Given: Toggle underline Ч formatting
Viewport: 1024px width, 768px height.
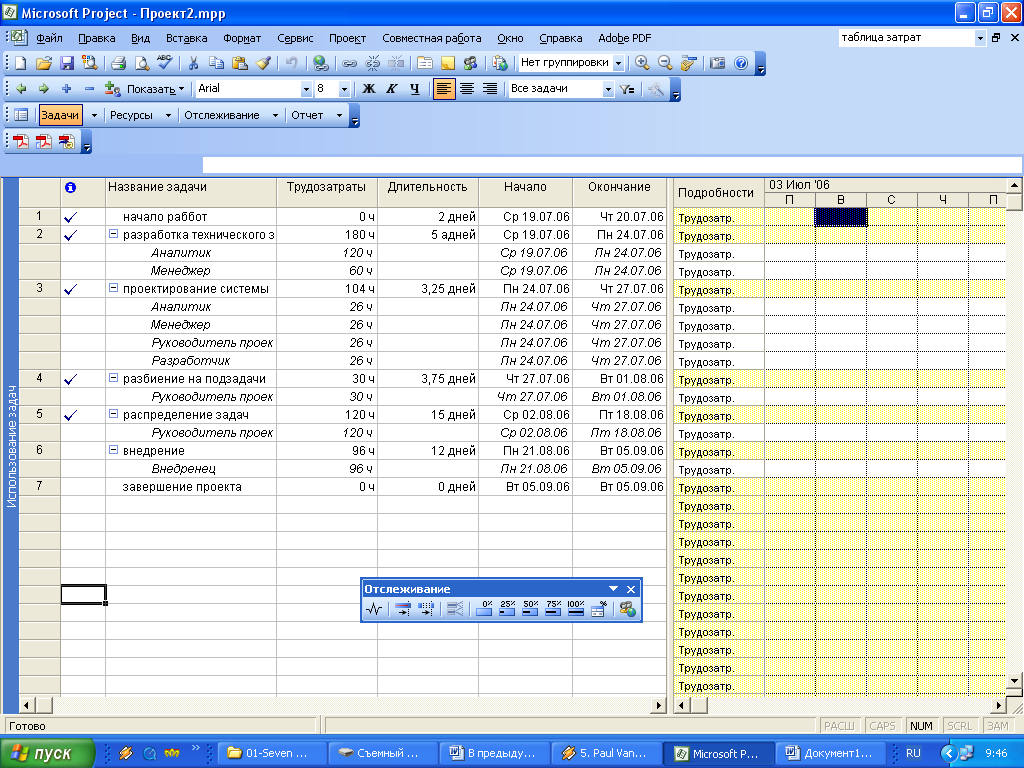Looking at the screenshot, I should pyautogui.click(x=415, y=89).
